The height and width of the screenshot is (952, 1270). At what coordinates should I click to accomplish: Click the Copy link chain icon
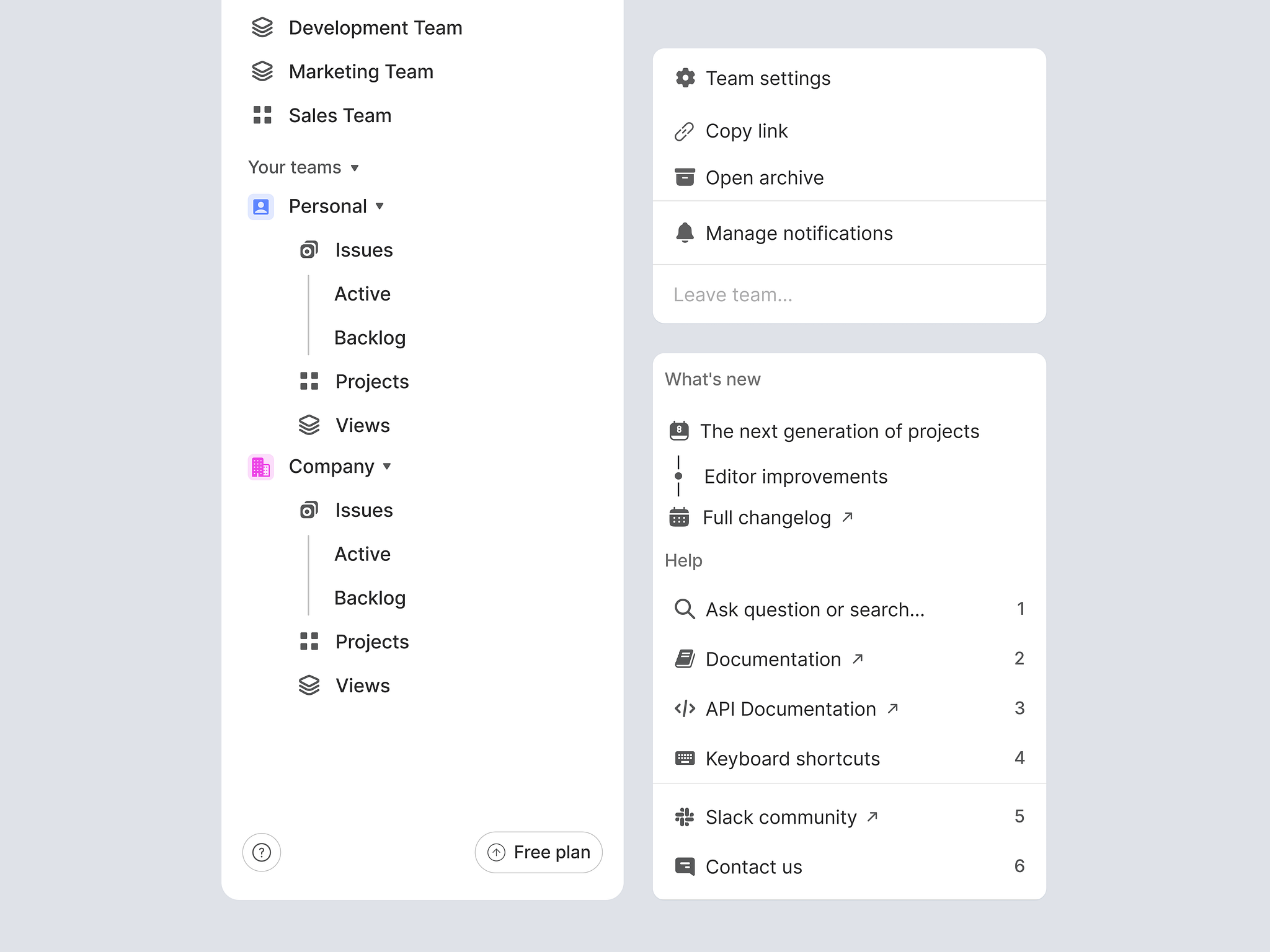point(685,131)
